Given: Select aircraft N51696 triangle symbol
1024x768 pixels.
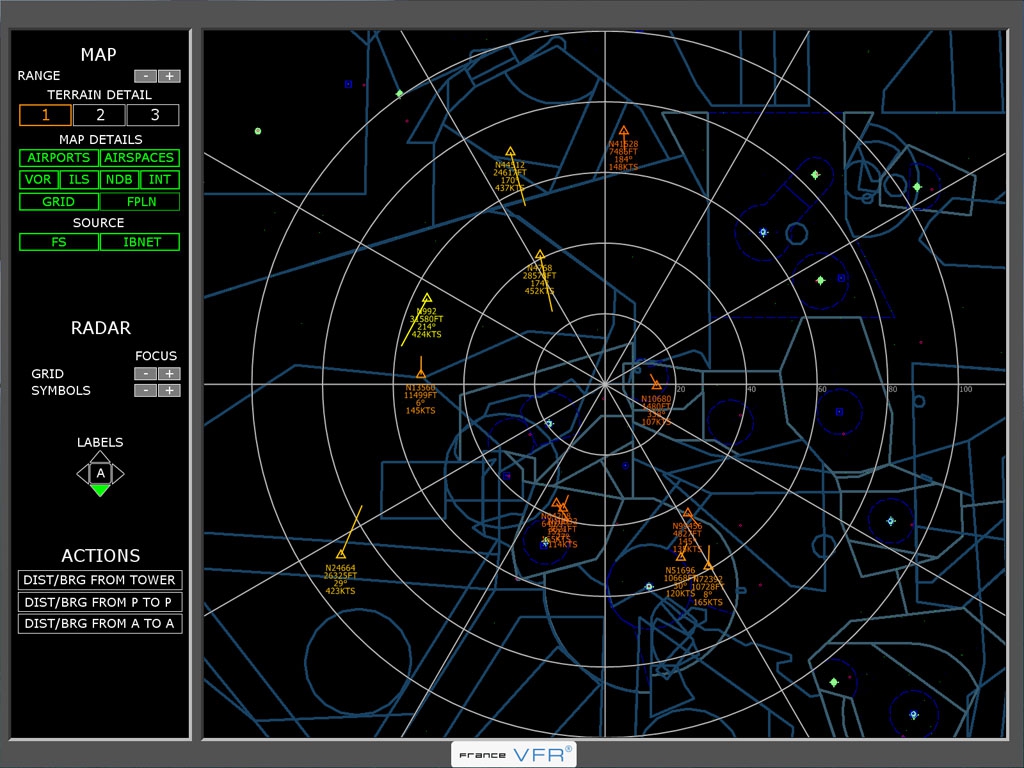Looking at the screenshot, I should coord(680,556).
